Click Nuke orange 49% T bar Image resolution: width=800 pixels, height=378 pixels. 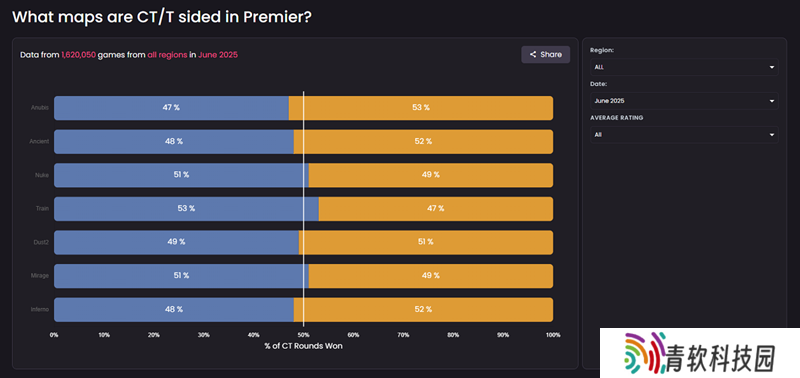pyautogui.click(x=431, y=175)
